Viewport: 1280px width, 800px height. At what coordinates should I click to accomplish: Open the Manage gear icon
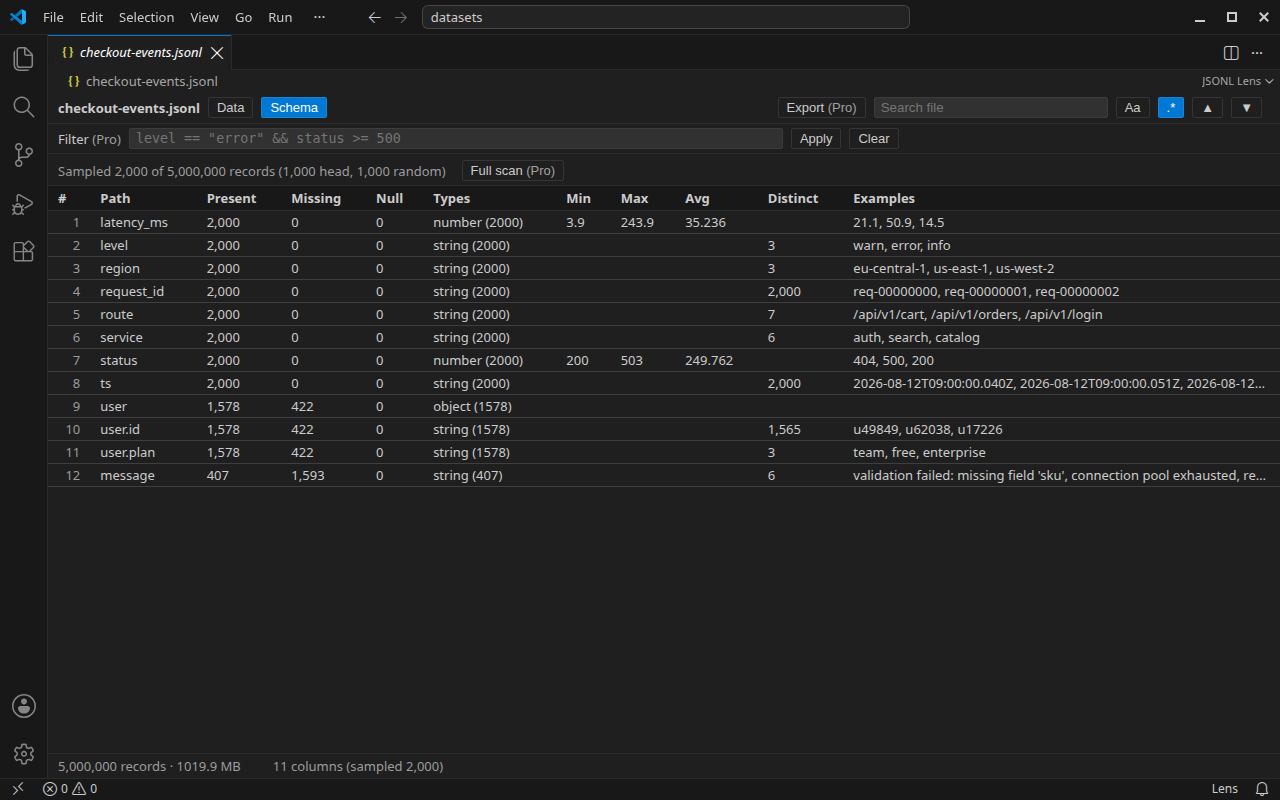(23, 754)
